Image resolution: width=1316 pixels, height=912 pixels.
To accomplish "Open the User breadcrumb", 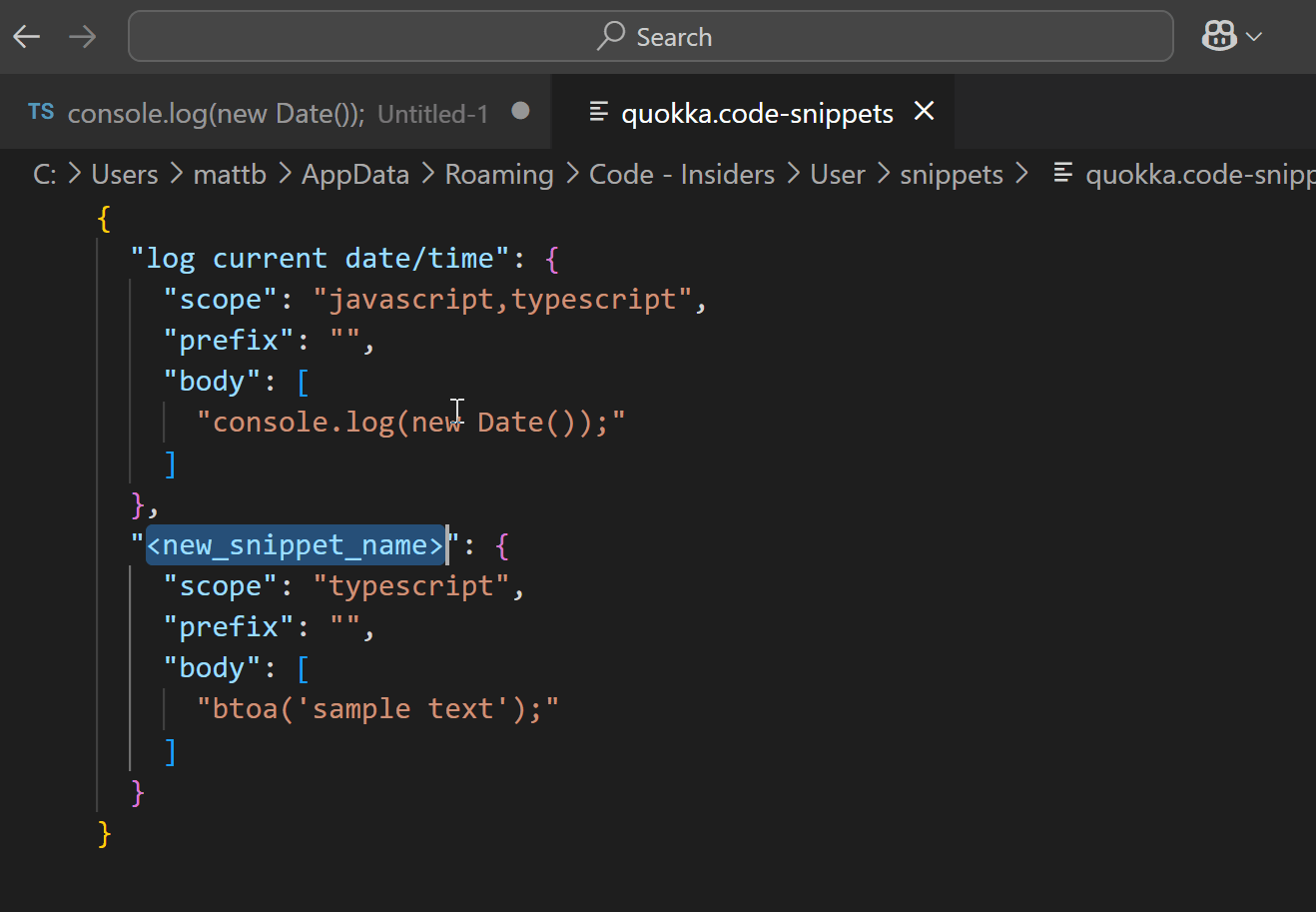I will (x=838, y=174).
